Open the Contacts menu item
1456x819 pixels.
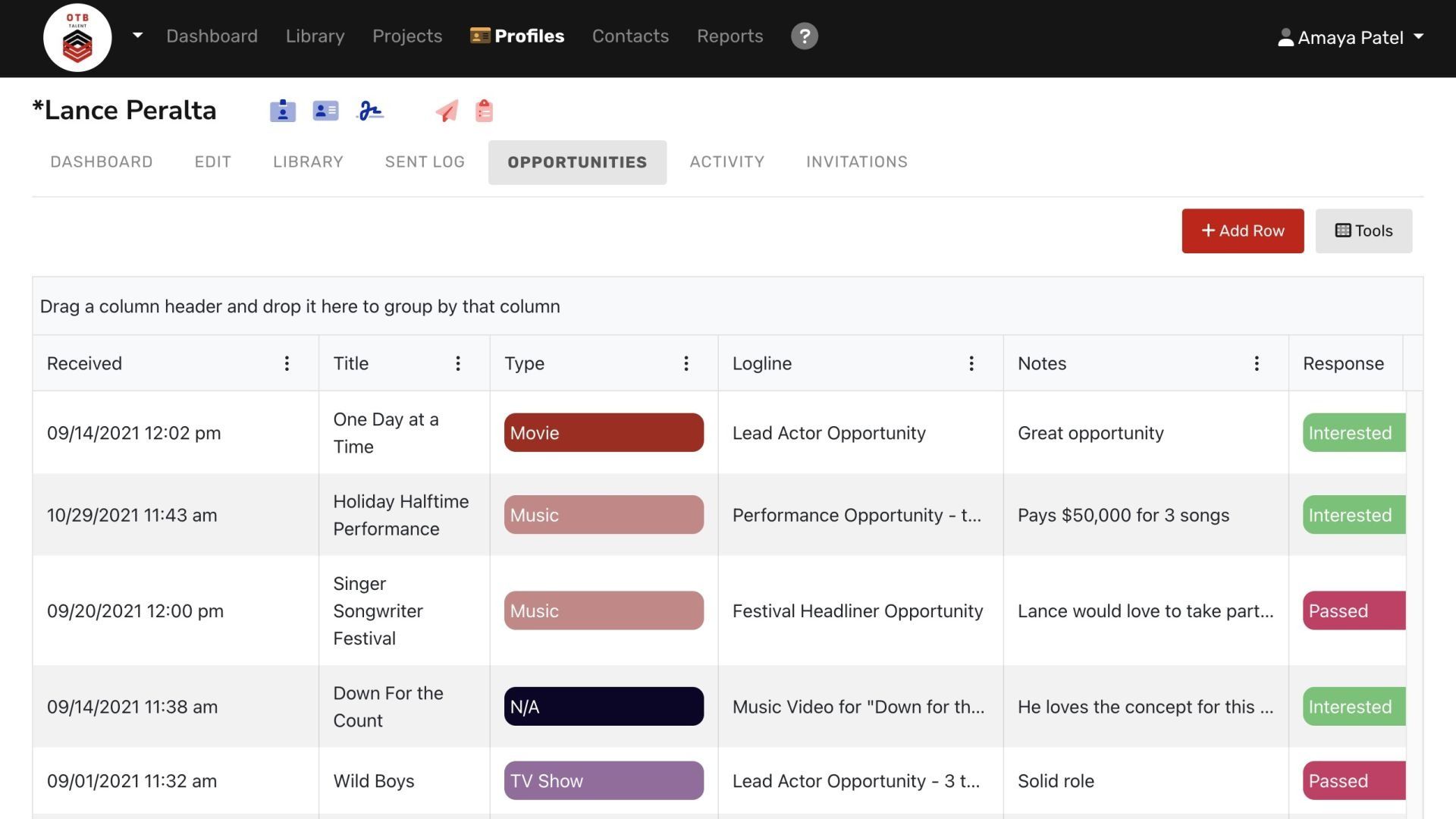[x=630, y=36]
